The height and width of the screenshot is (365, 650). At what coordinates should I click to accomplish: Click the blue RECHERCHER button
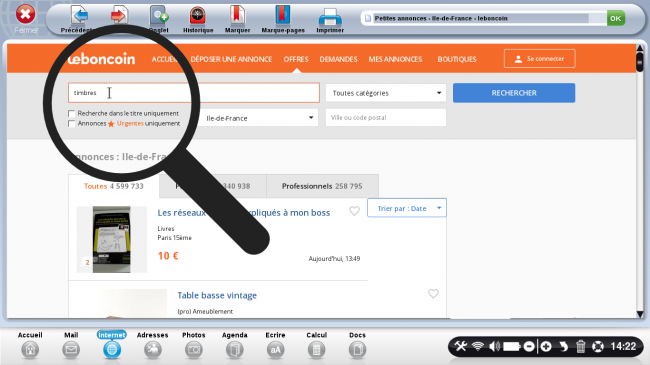tap(514, 93)
